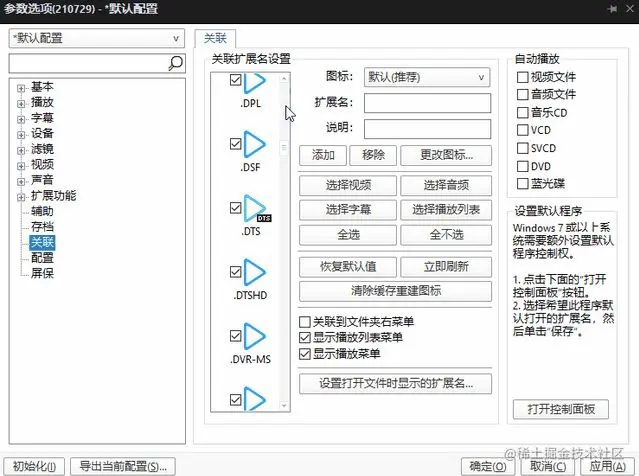Uncheck the .DVR-MS extension checkbox
The image size is (639, 476).
236,336
